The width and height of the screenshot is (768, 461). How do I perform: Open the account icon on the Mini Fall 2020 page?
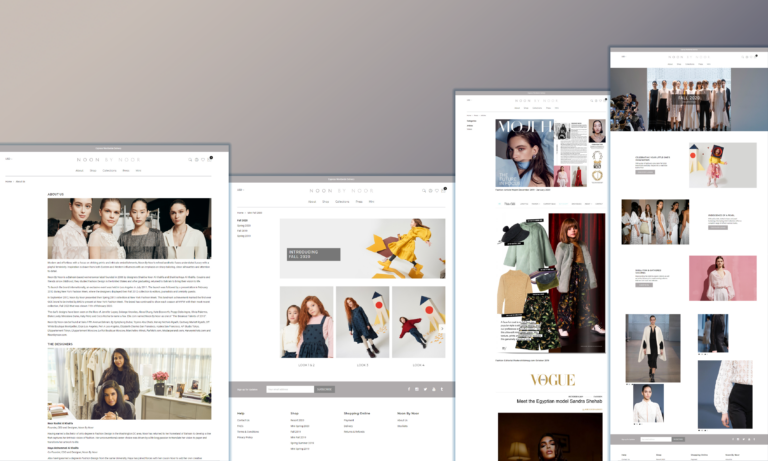[431, 191]
